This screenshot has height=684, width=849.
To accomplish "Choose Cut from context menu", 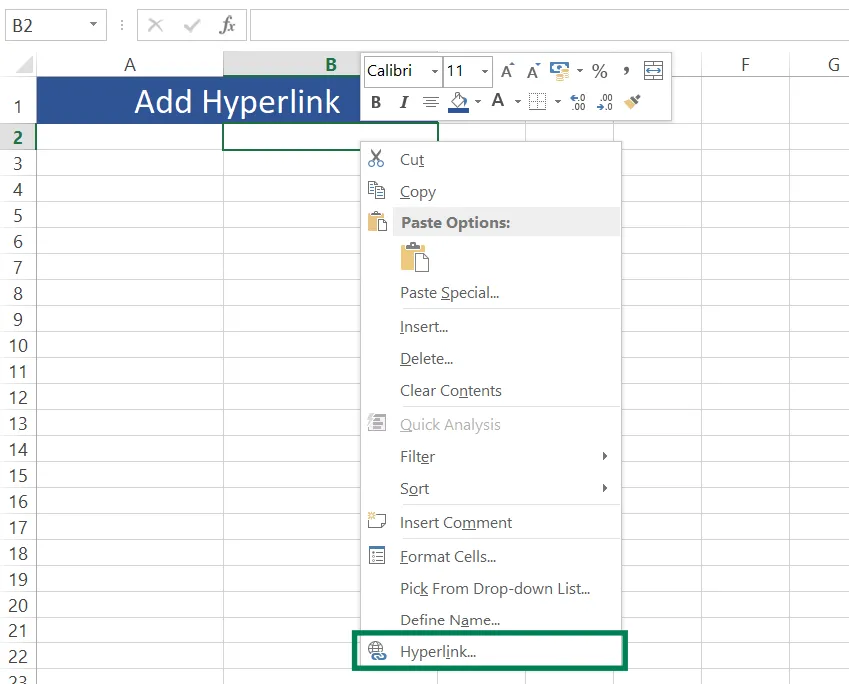I will click(491, 159).
